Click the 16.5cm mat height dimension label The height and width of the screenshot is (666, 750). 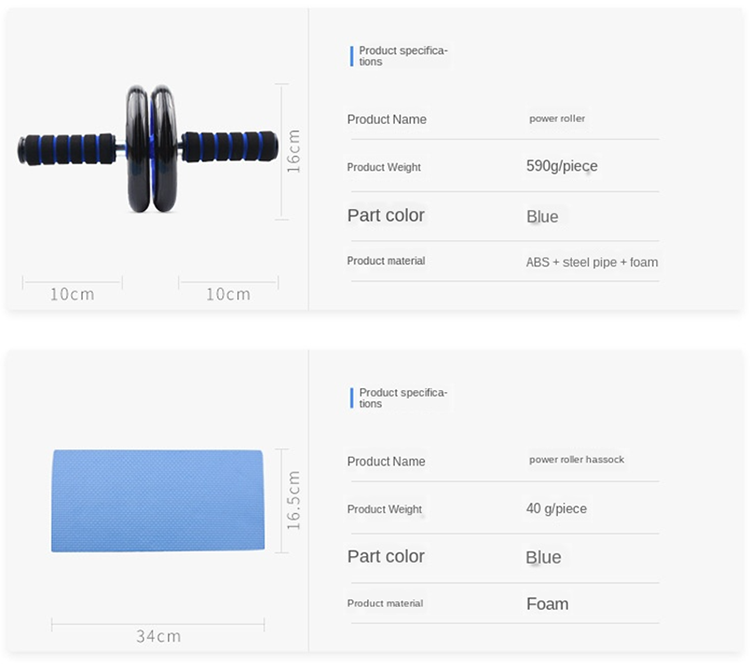(293, 500)
